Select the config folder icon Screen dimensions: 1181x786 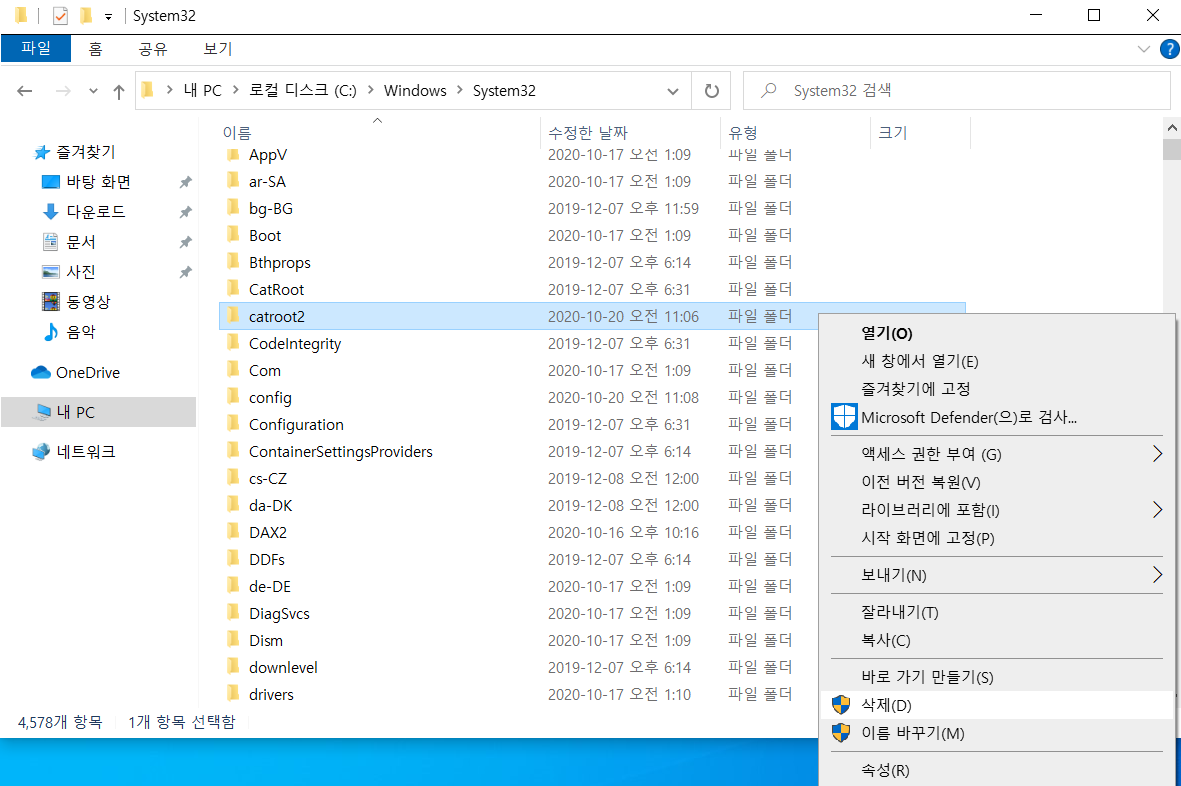[x=233, y=398]
